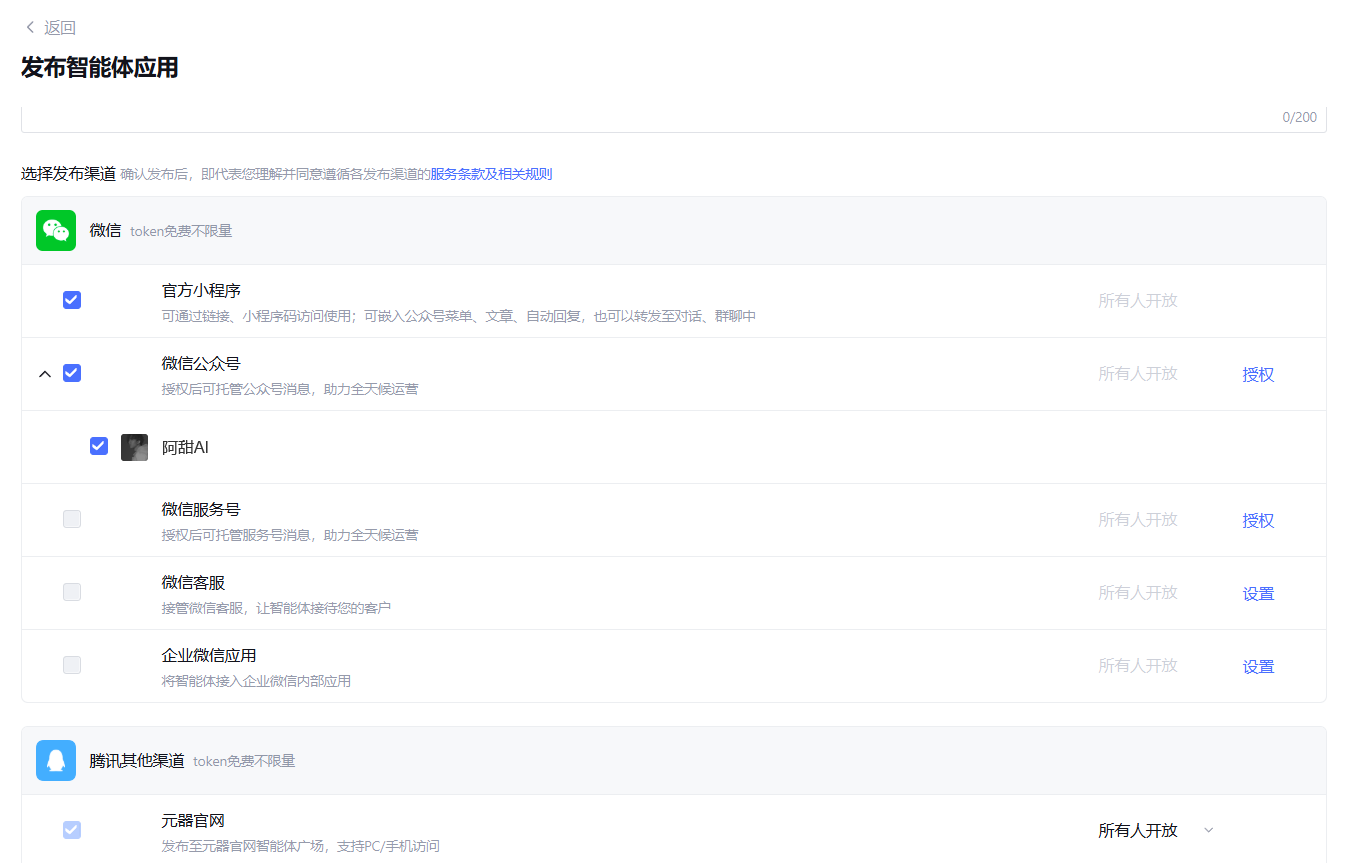Select the 阿甜AI account name
Viewport: 1356px width, 863px height.
(185, 447)
